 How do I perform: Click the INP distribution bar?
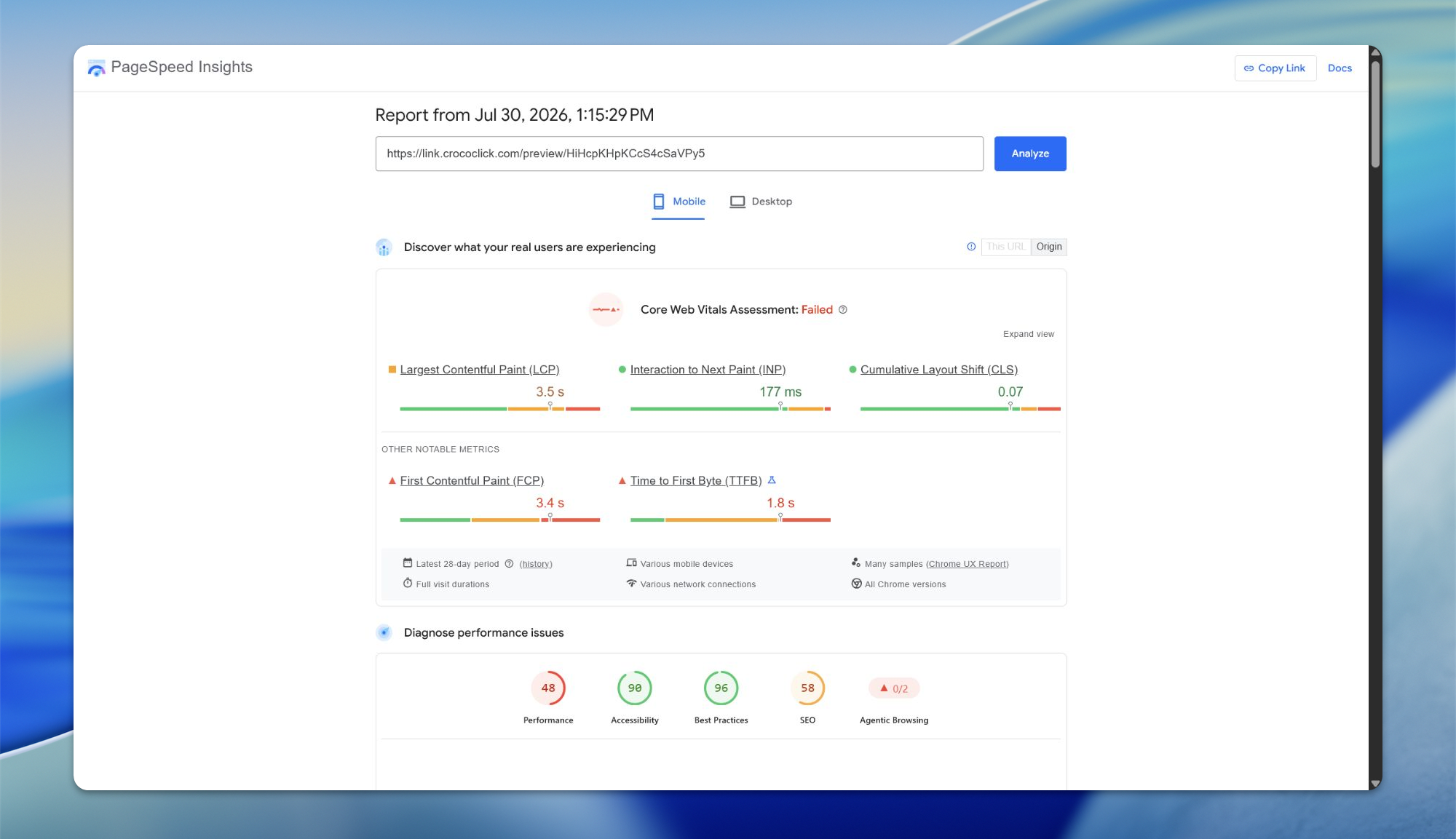coord(730,409)
